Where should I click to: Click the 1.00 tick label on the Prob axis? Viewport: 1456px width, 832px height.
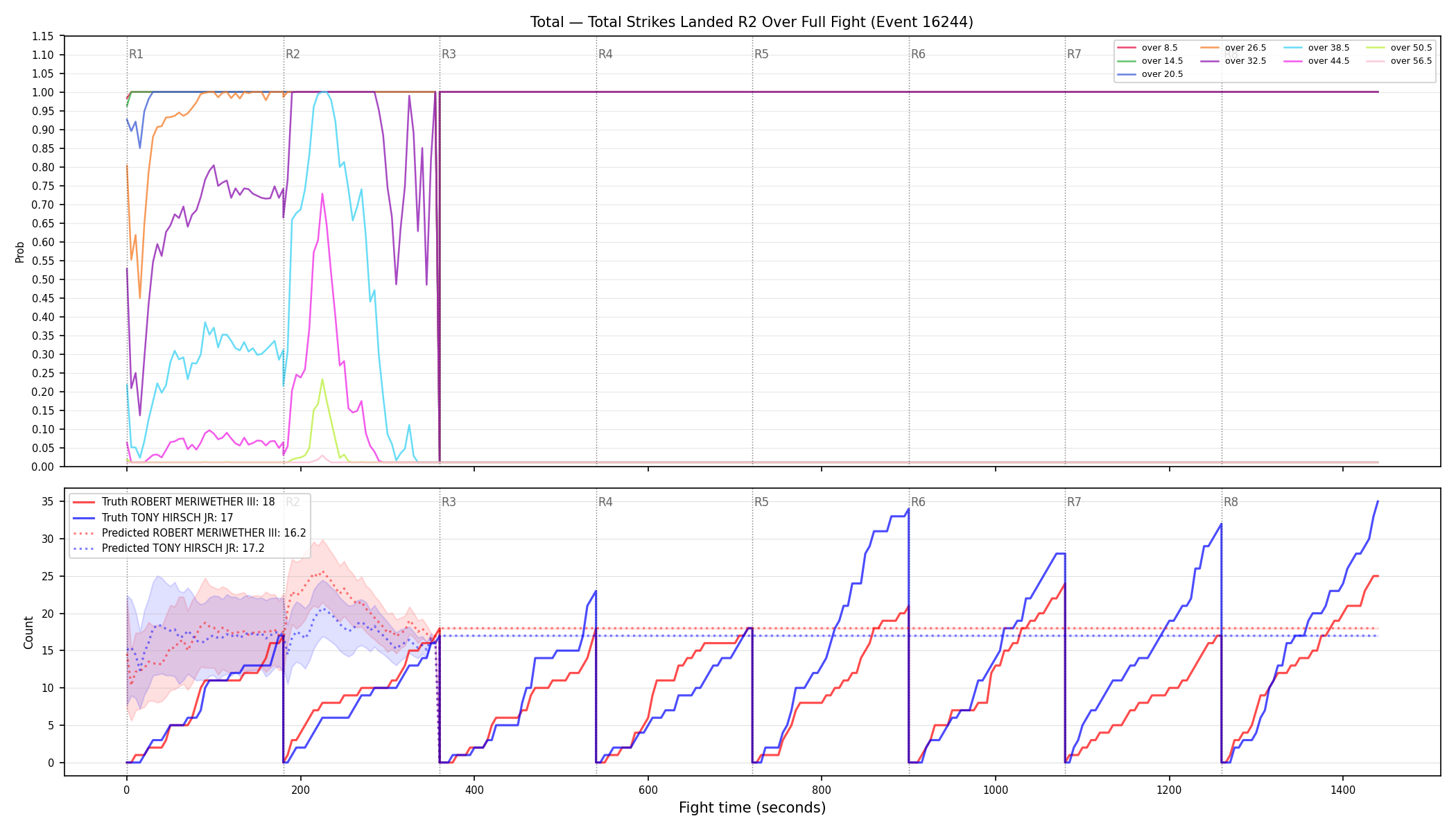point(44,92)
